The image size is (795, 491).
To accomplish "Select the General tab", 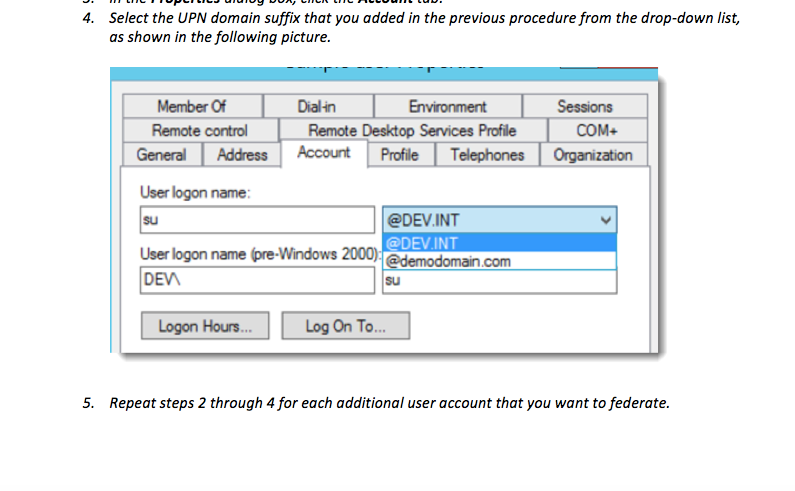I will (x=161, y=155).
